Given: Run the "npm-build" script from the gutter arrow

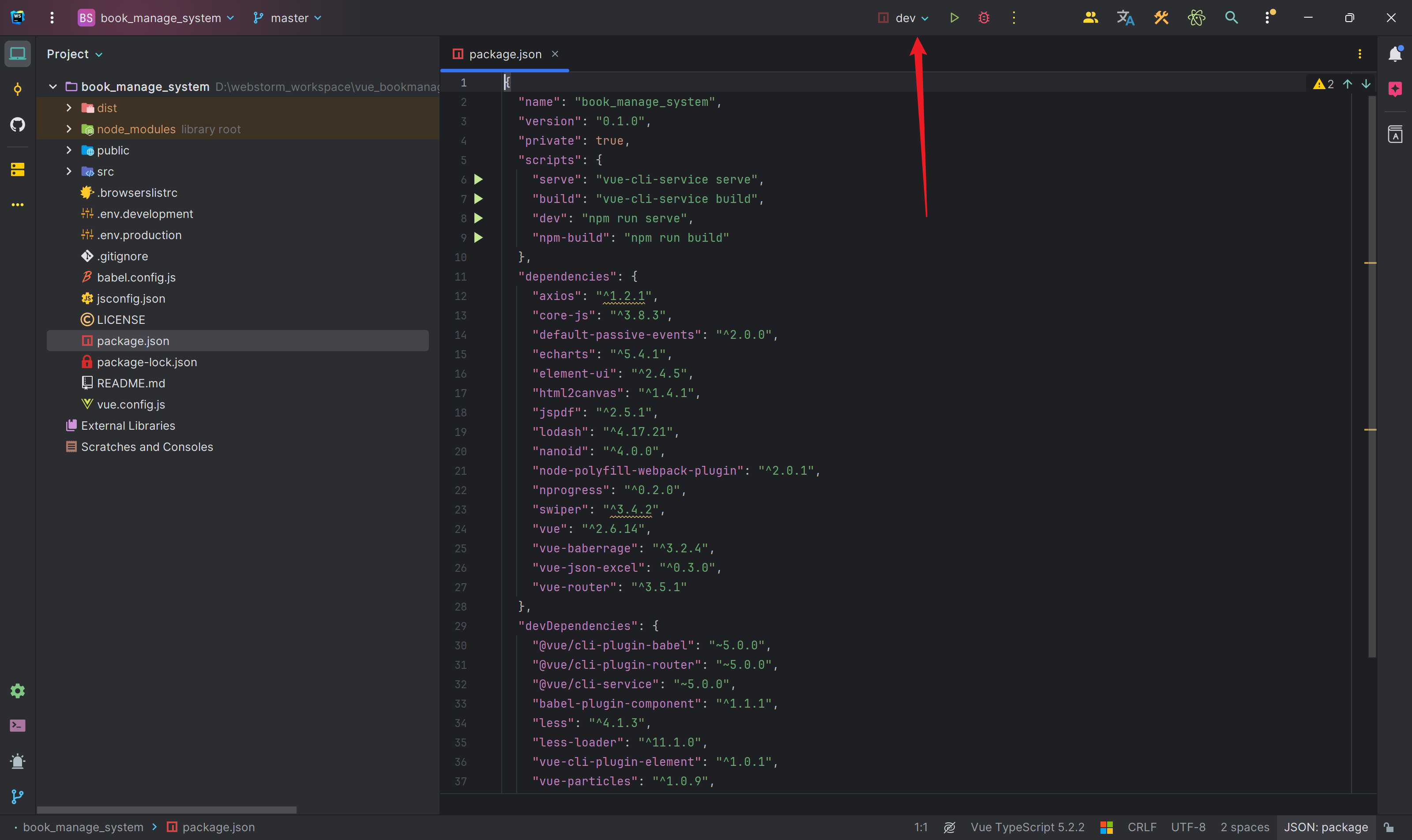Looking at the screenshot, I should click(478, 238).
